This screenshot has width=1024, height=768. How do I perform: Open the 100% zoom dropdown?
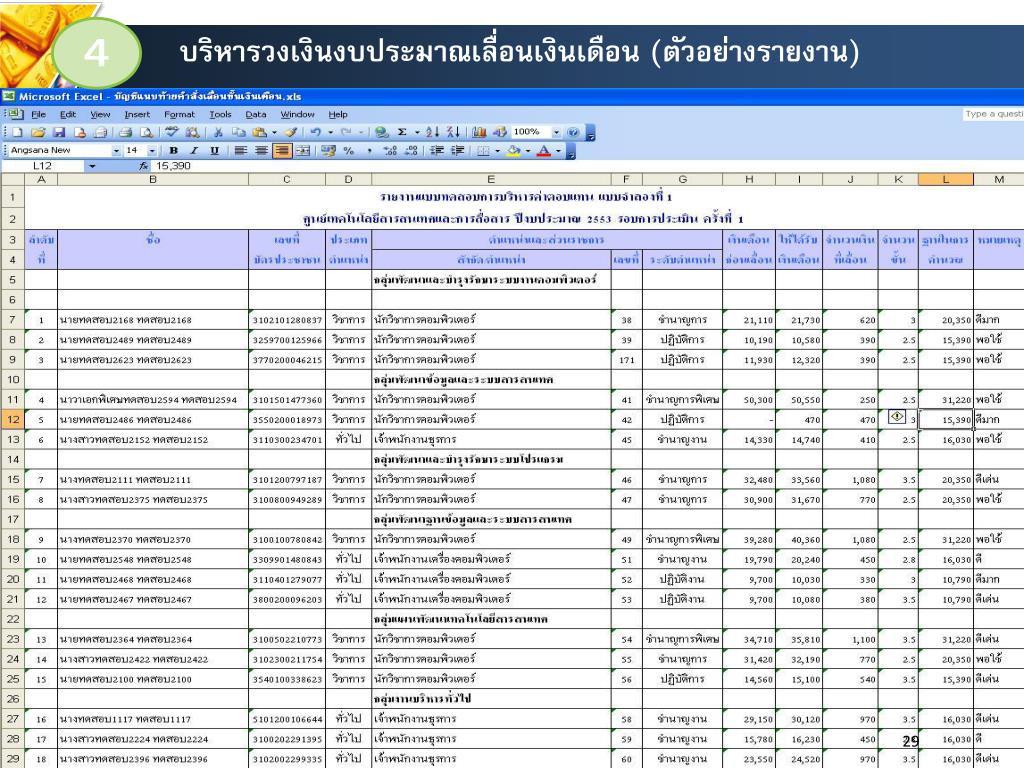(x=556, y=132)
